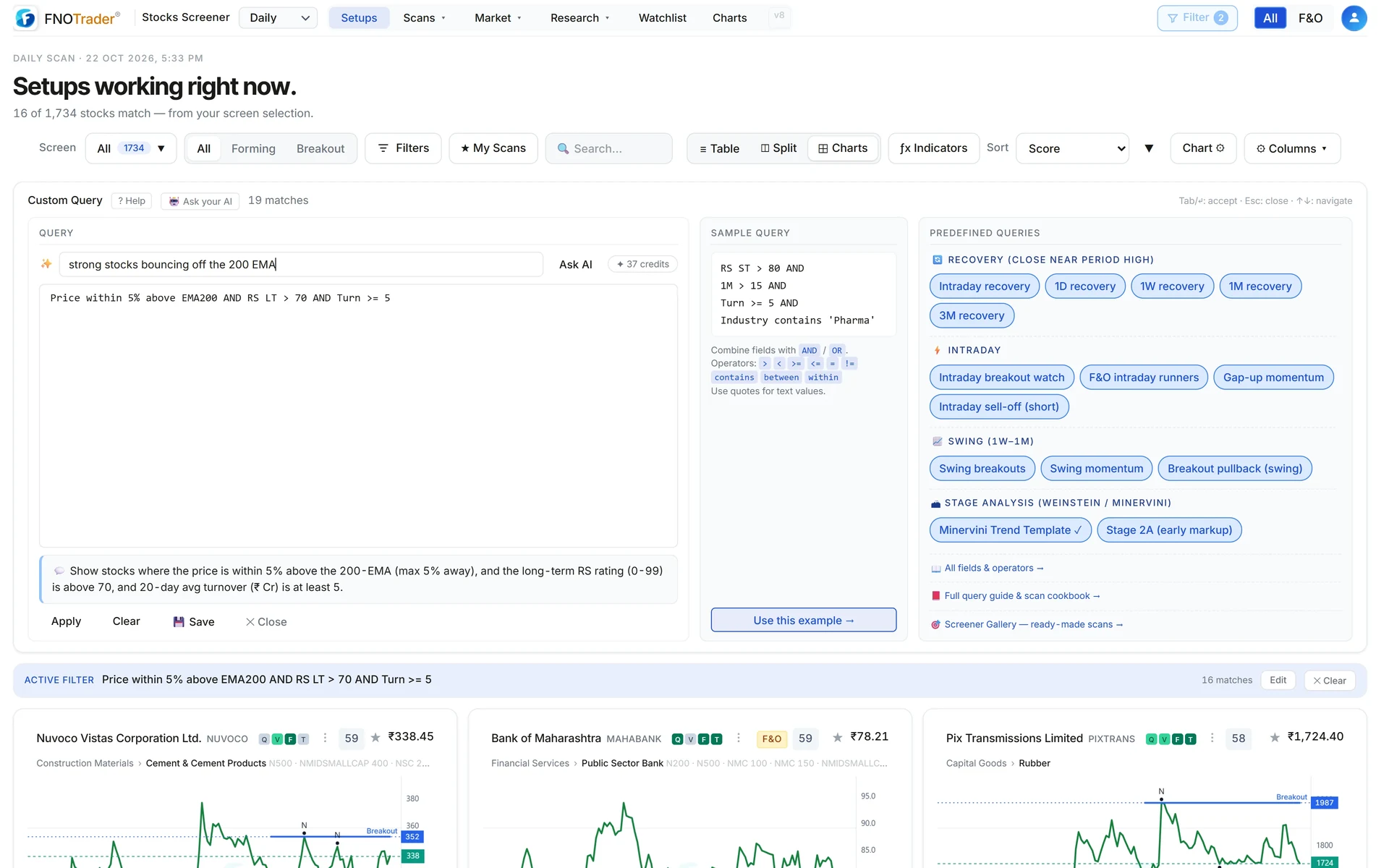The image size is (1389, 868).
Task: Click Ask AI button
Action: click(x=575, y=264)
